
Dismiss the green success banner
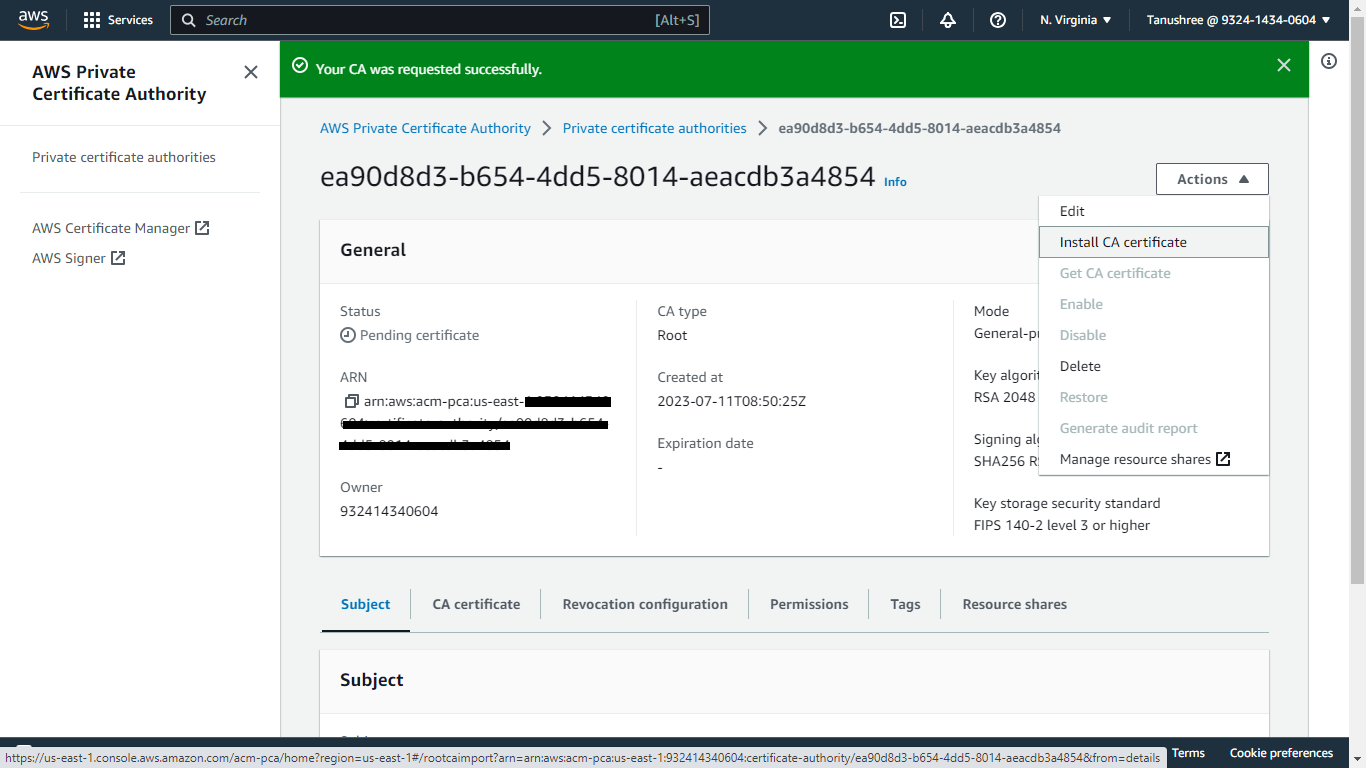pyautogui.click(x=1284, y=65)
